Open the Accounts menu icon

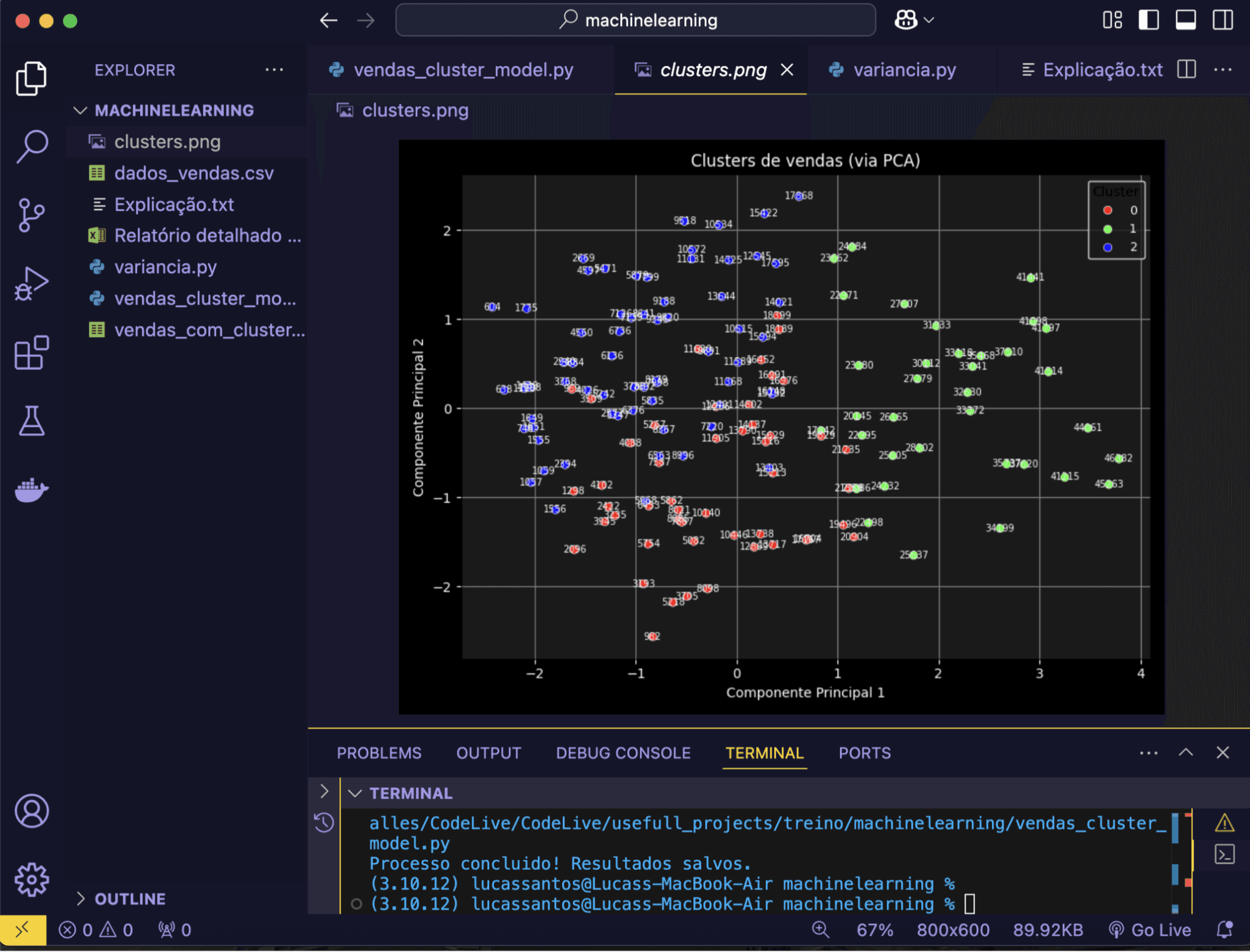point(31,811)
